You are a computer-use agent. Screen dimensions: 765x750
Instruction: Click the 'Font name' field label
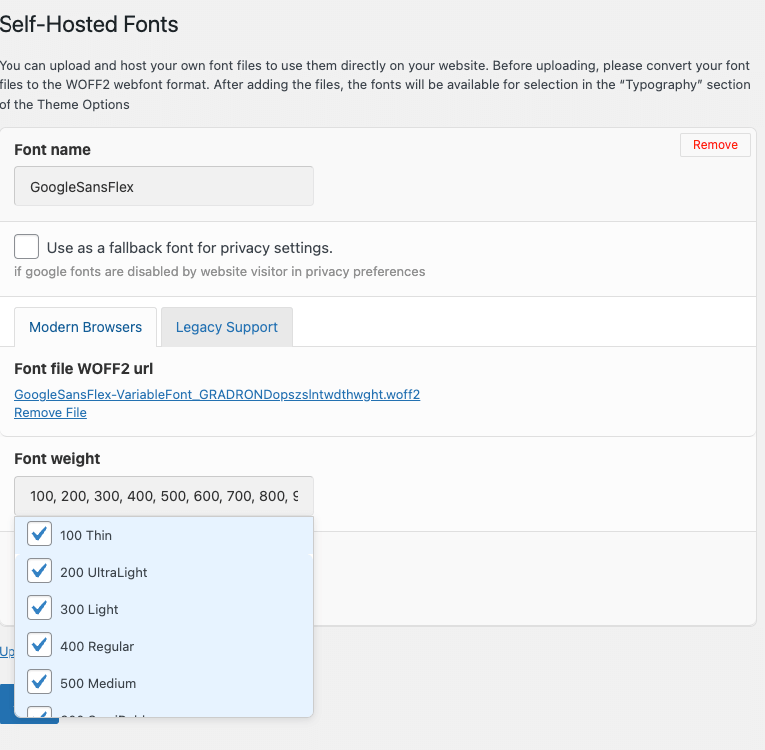[x=52, y=150]
